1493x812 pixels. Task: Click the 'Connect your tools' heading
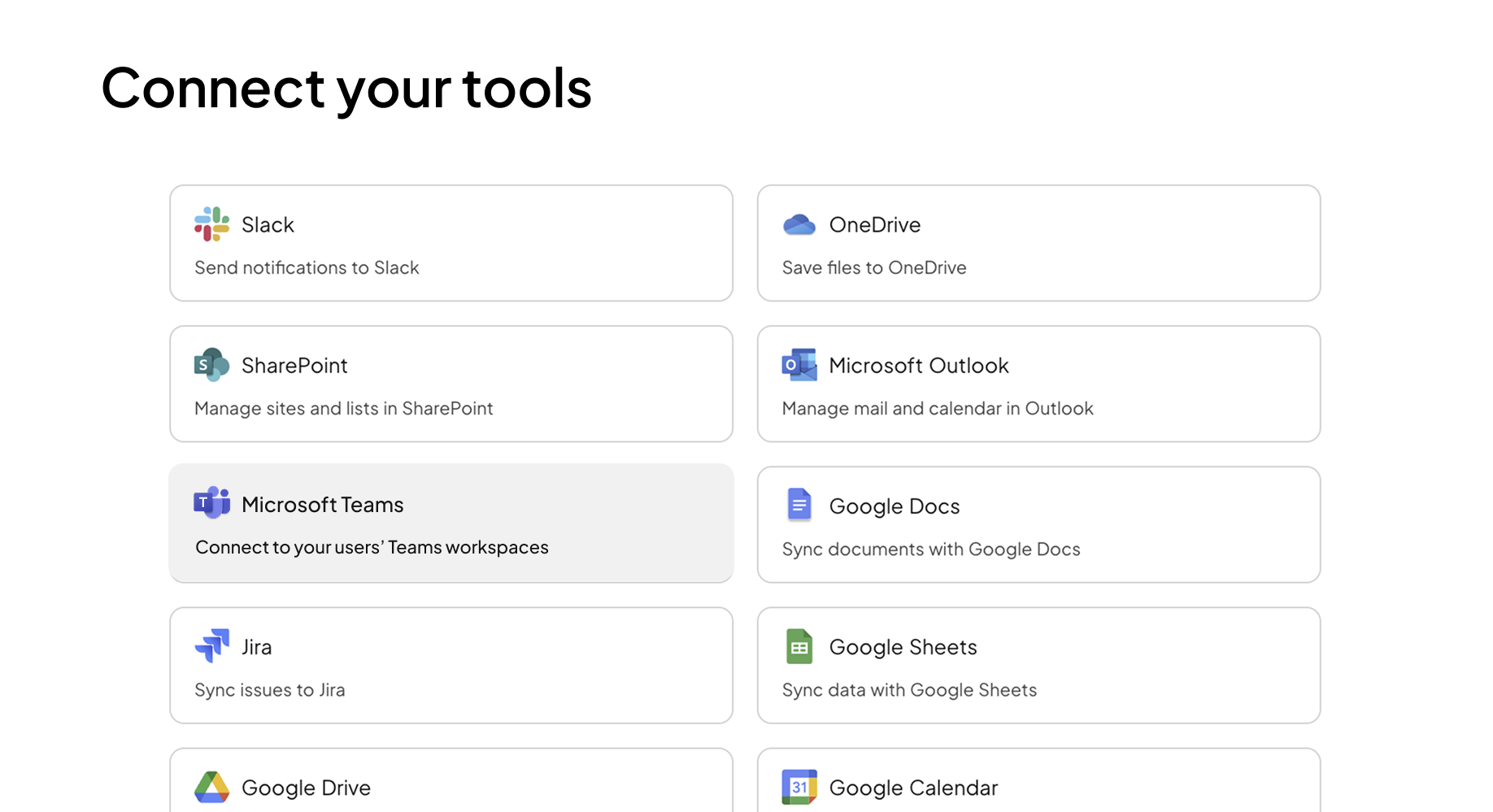point(346,89)
